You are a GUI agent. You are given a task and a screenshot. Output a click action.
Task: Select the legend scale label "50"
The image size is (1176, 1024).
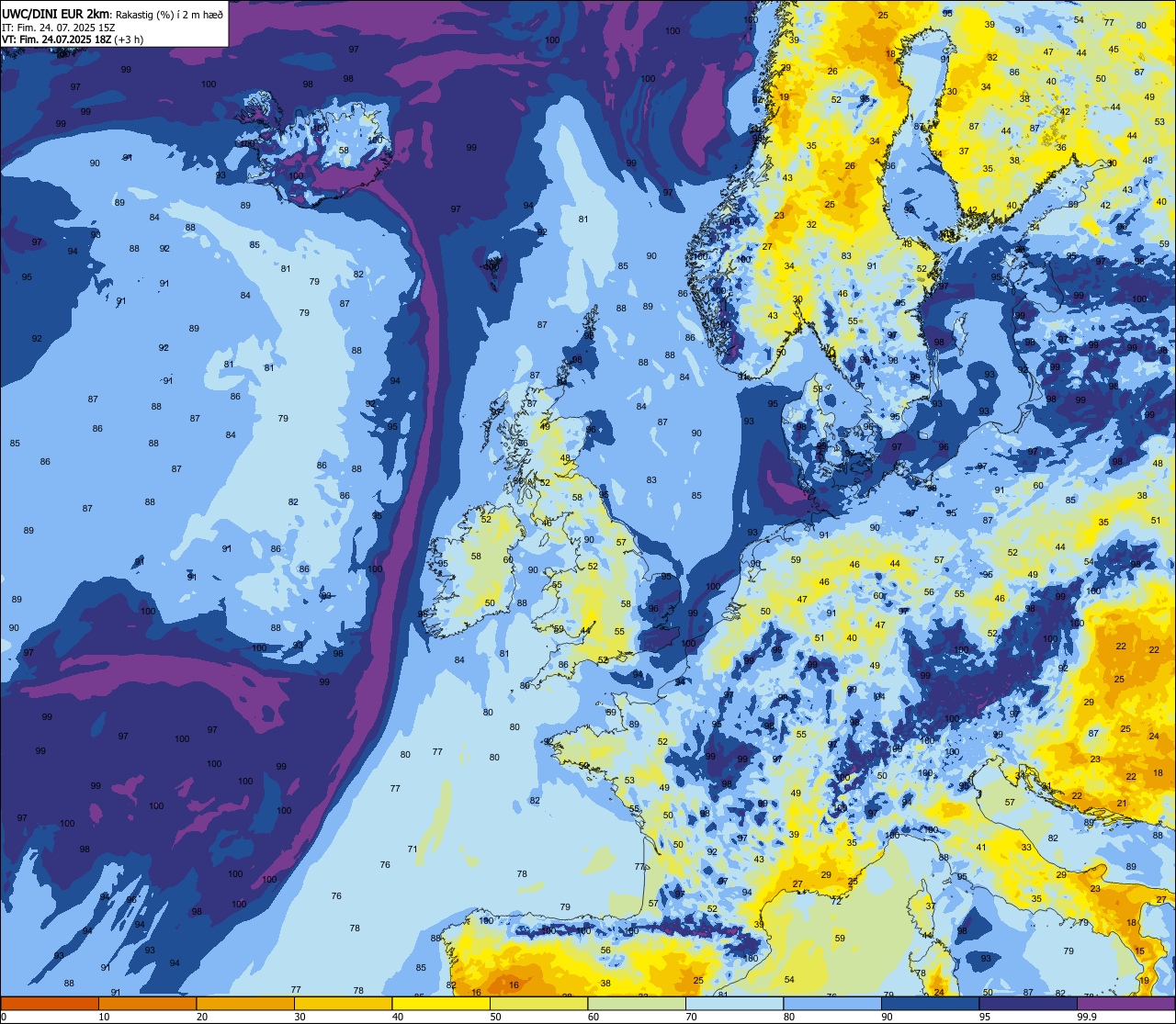point(495,1017)
